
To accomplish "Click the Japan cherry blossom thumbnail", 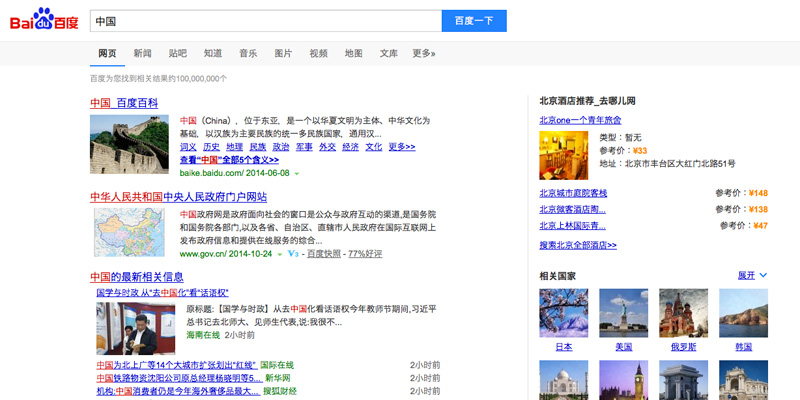I will (x=564, y=313).
